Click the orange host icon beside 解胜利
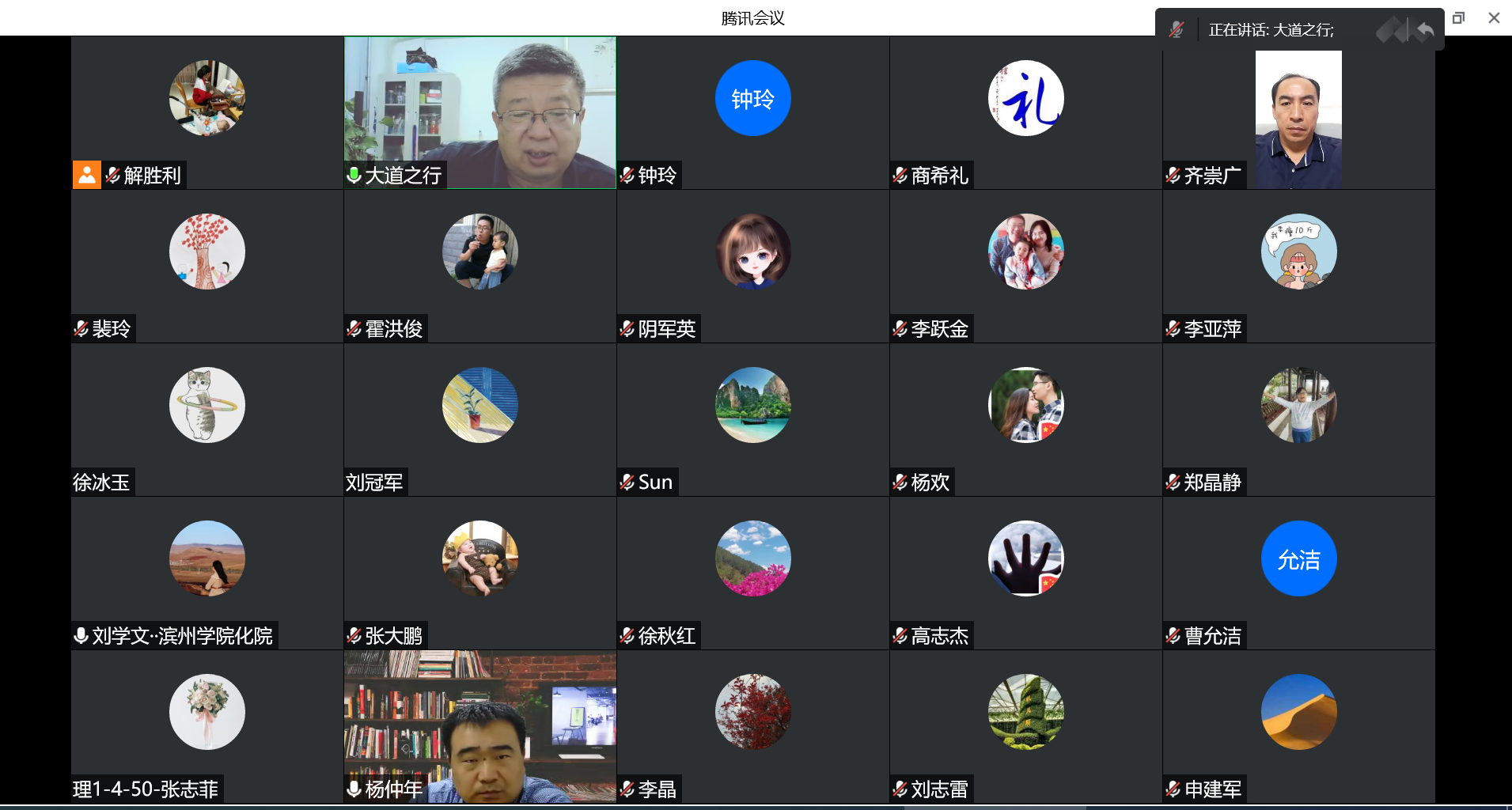Viewport: 1512px width, 810px height. (x=87, y=175)
